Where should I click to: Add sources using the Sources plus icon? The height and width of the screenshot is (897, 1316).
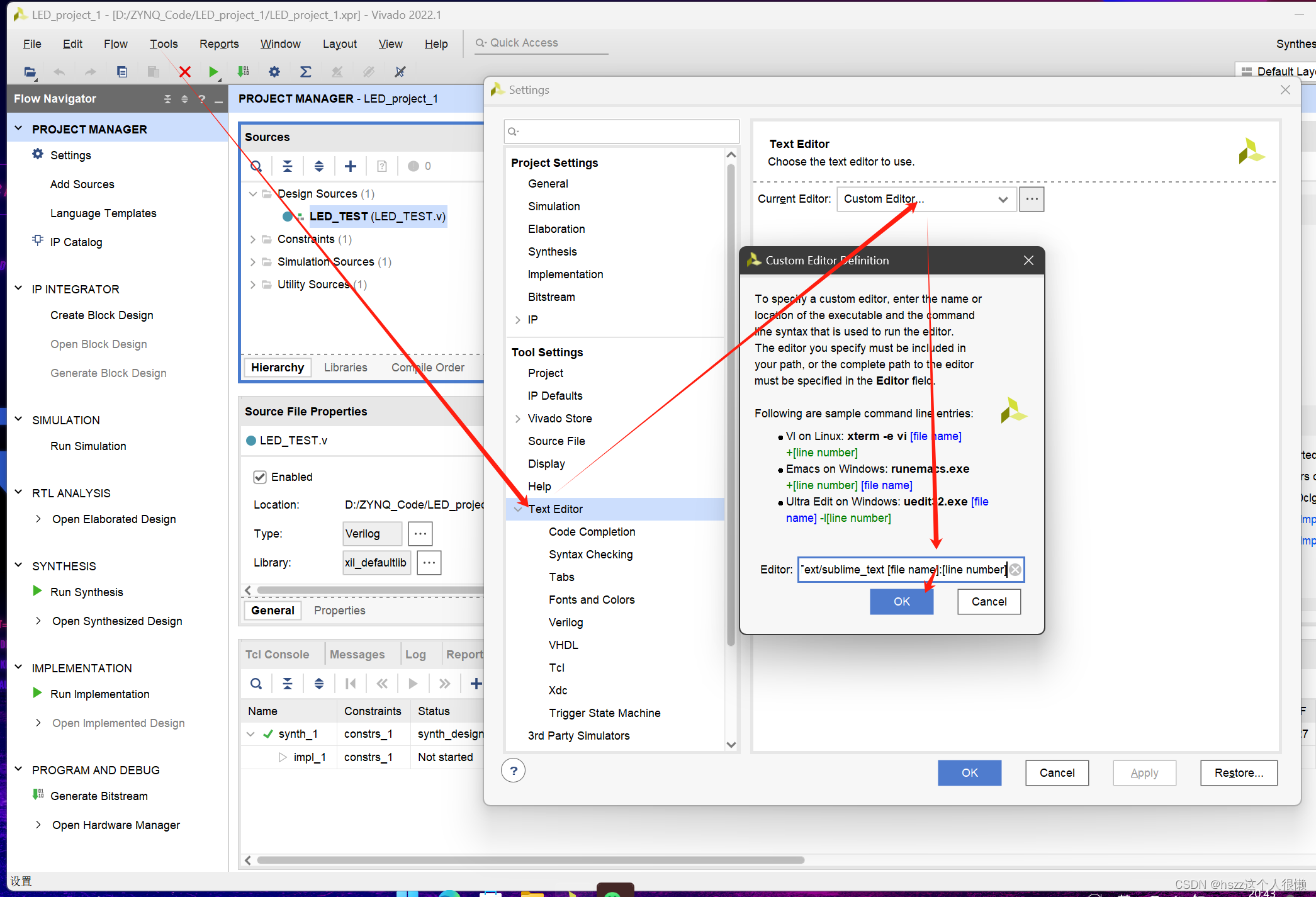[351, 166]
